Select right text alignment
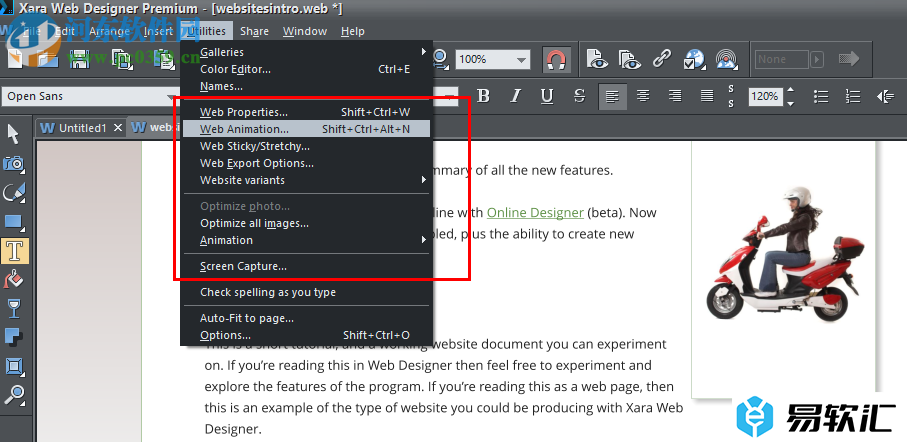 [x=674, y=96]
